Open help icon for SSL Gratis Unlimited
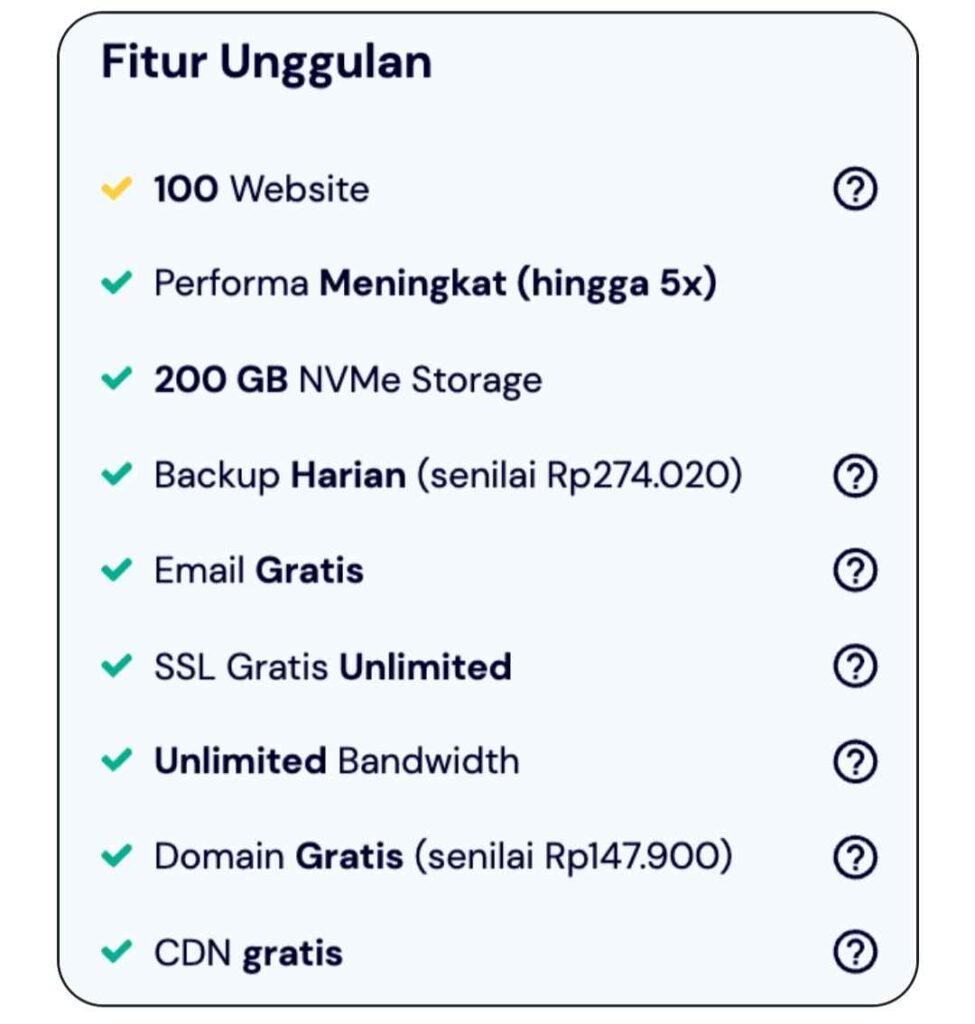Image resolution: width=975 pixels, height=1024 pixels. 855,665
